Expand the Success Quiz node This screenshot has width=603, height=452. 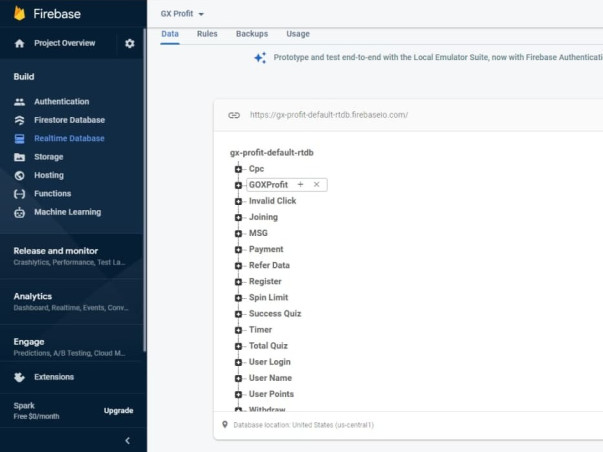tap(238, 314)
